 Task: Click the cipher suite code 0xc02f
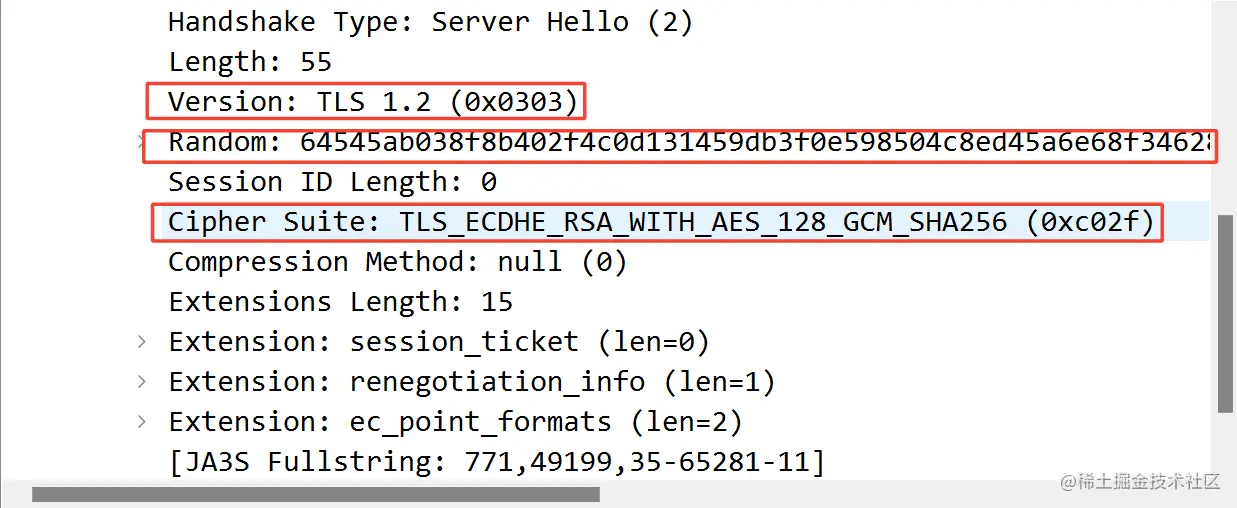[1090, 222]
